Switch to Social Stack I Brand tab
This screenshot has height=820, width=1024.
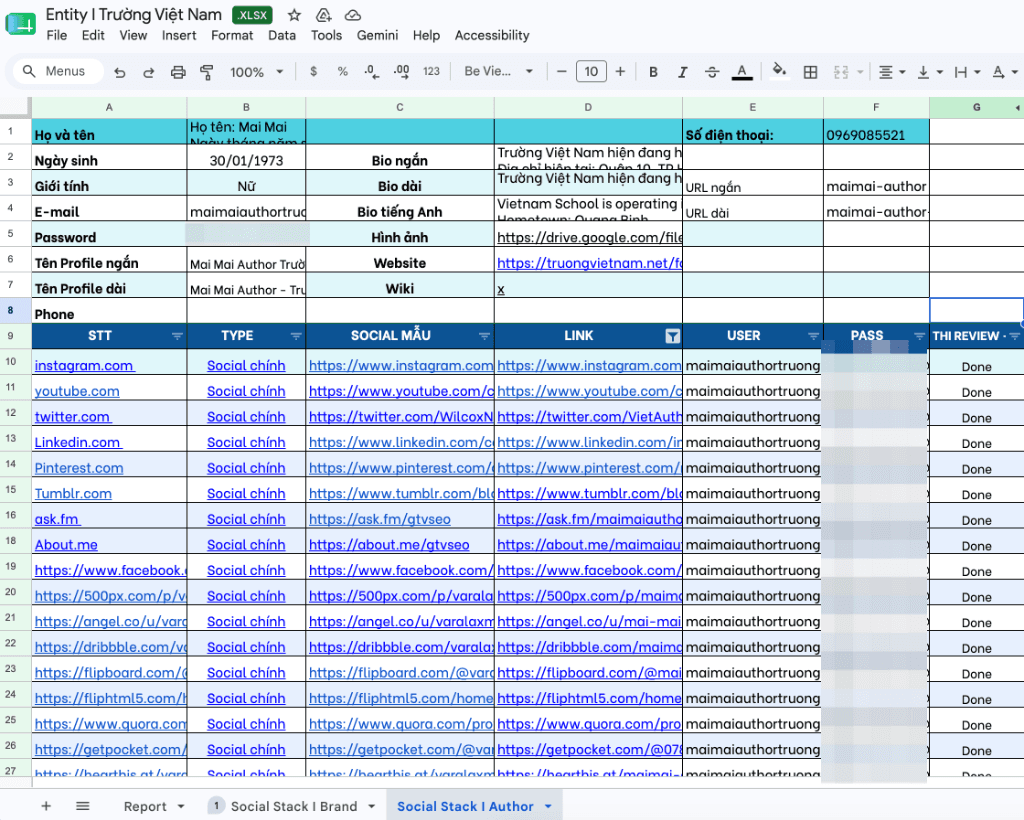294,806
